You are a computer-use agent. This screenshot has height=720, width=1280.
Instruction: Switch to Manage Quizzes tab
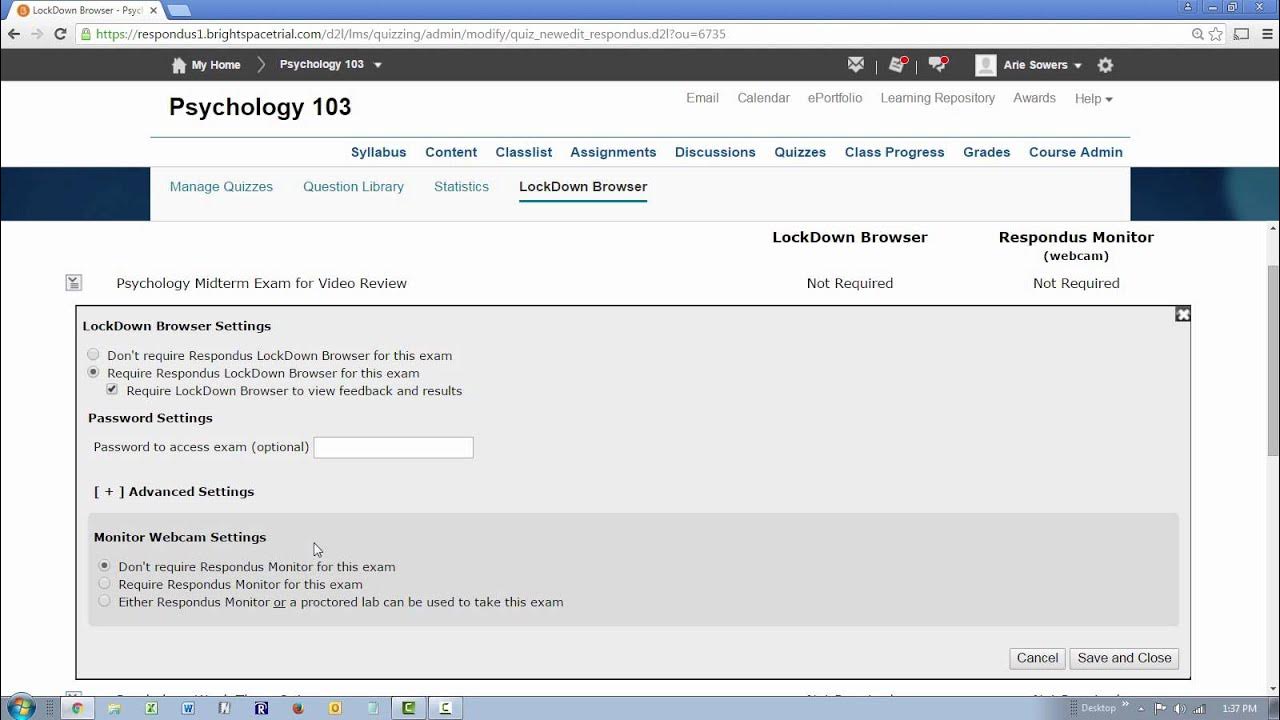pyautogui.click(x=221, y=186)
